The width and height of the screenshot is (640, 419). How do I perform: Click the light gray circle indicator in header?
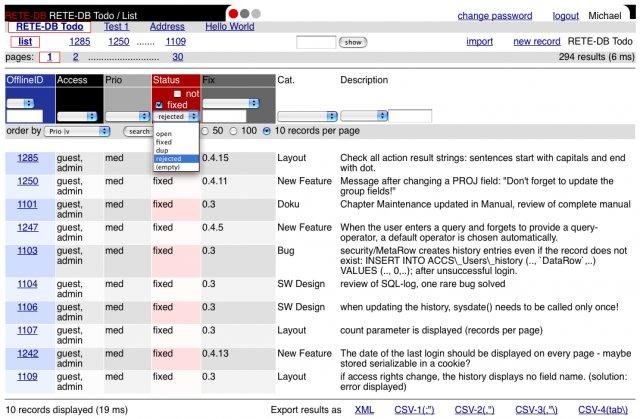pos(256,13)
